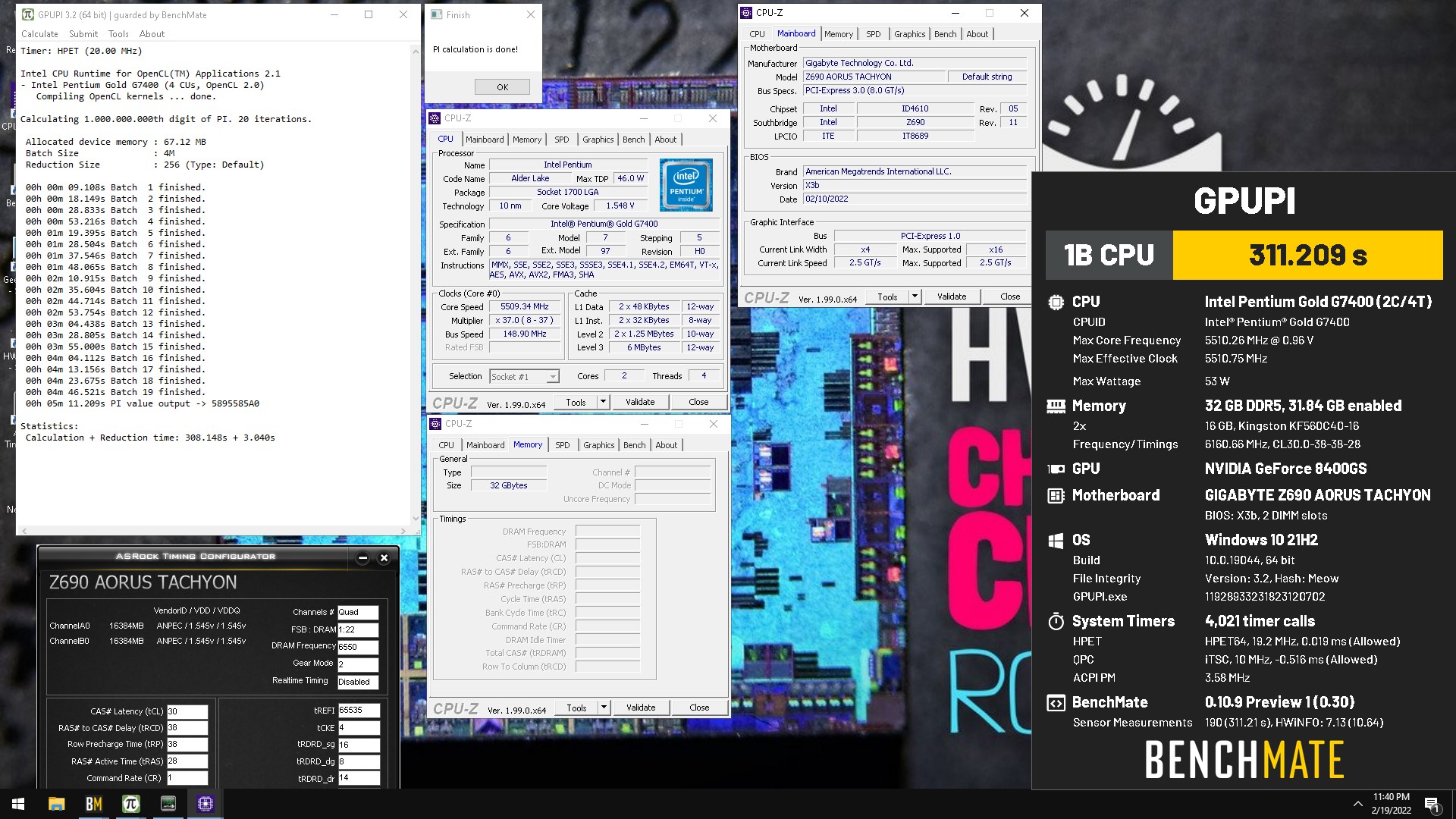The image size is (1456, 819).
Task: Open Windows Start menu
Action: click(x=18, y=804)
